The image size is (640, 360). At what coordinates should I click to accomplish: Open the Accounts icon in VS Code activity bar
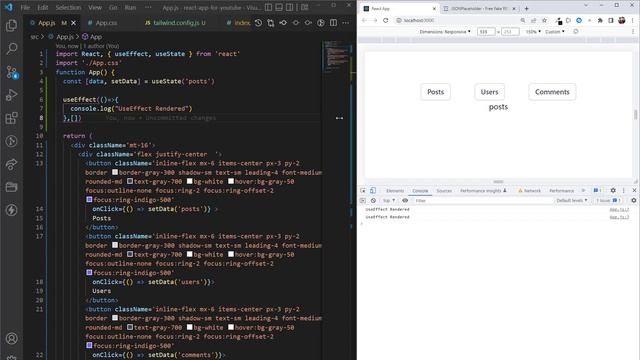tap(11, 338)
